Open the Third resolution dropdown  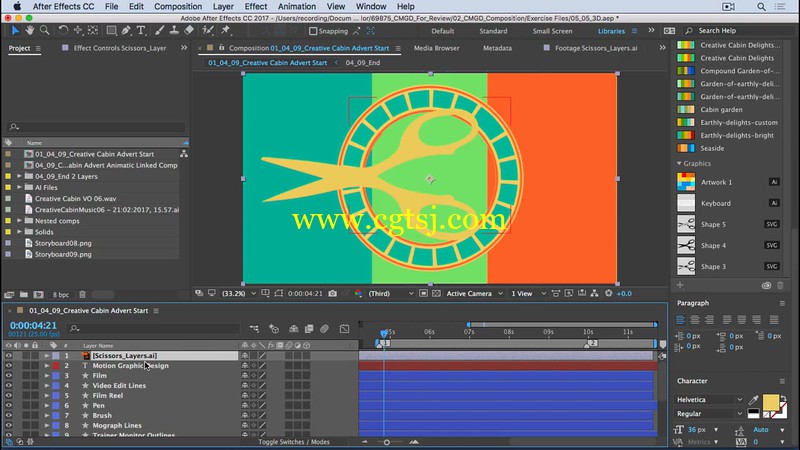pyautogui.click(x=391, y=293)
